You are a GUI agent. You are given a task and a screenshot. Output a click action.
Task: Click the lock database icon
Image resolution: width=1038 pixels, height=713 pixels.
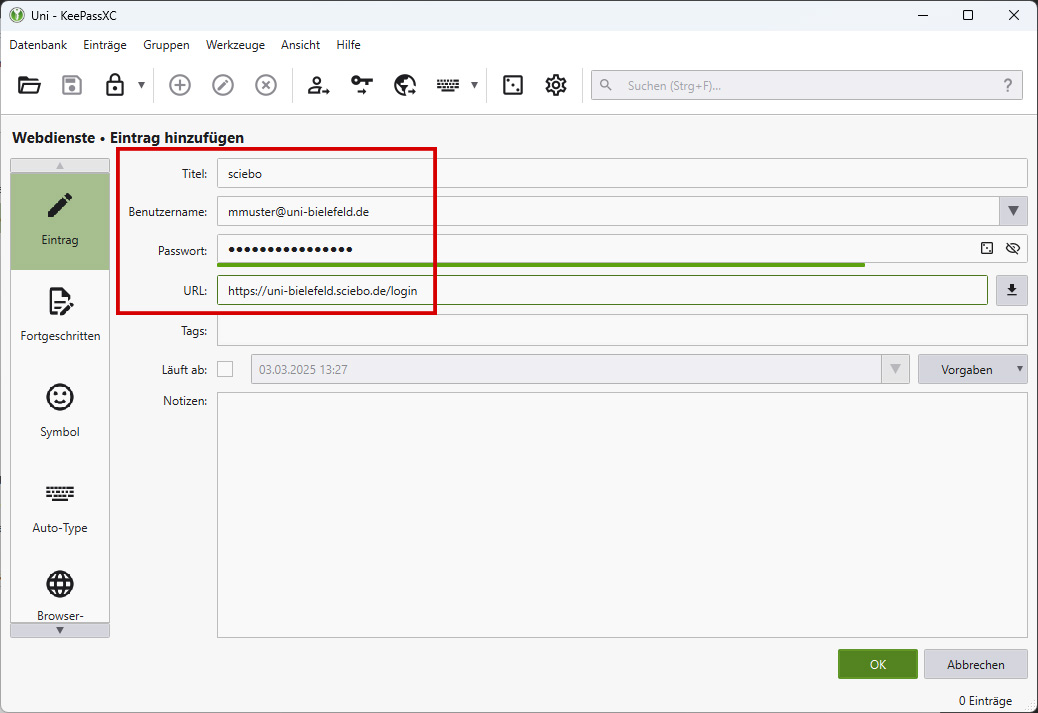click(115, 85)
